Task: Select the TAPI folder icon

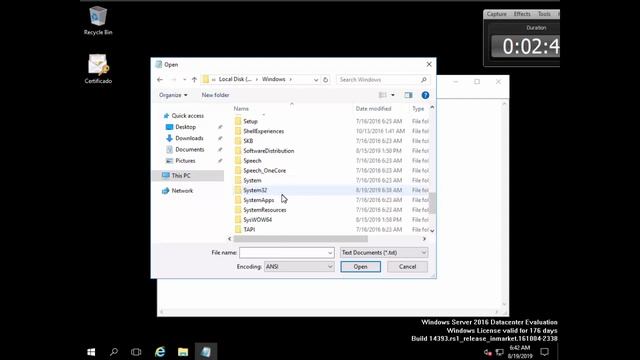Action: click(238, 229)
